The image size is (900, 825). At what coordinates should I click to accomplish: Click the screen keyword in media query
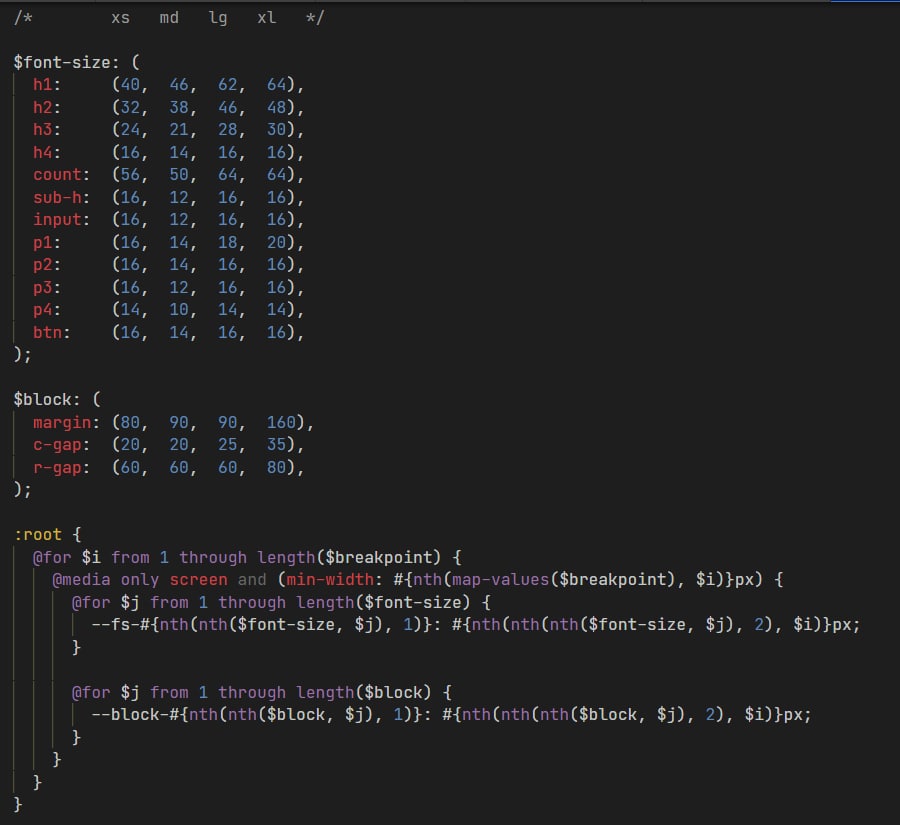click(x=199, y=579)
